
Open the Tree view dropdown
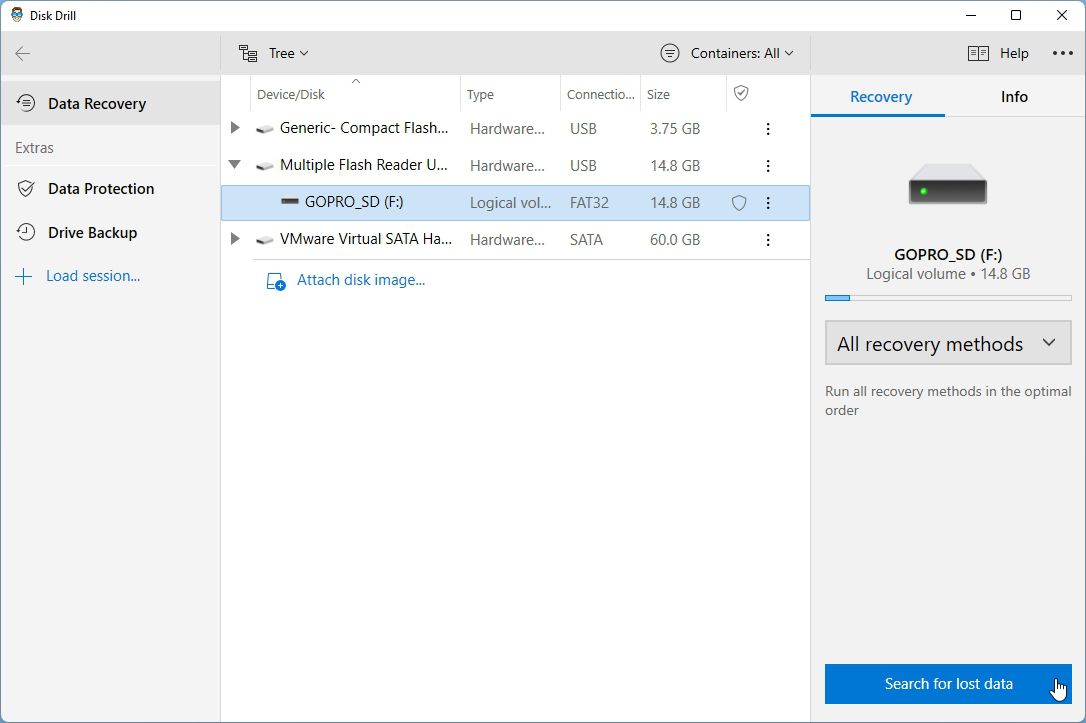288,53
